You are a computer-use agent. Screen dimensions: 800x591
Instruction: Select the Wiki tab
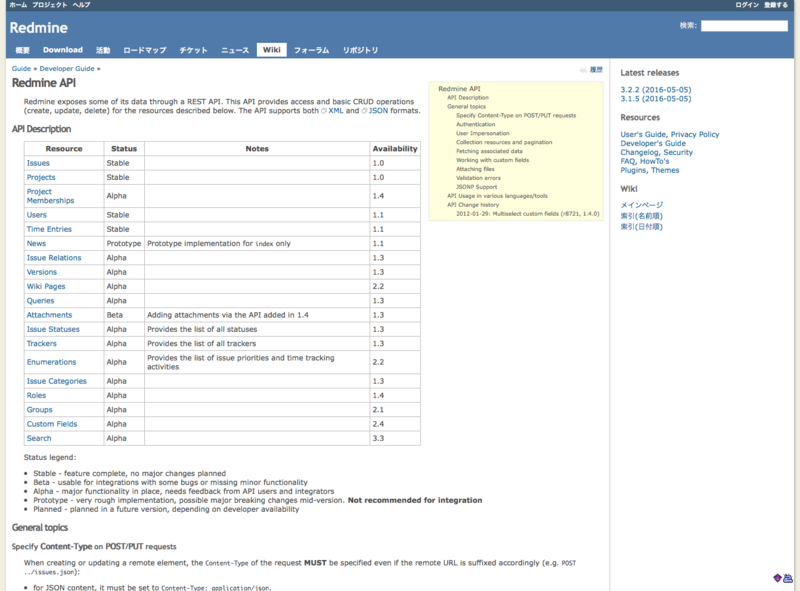[271, 50]
